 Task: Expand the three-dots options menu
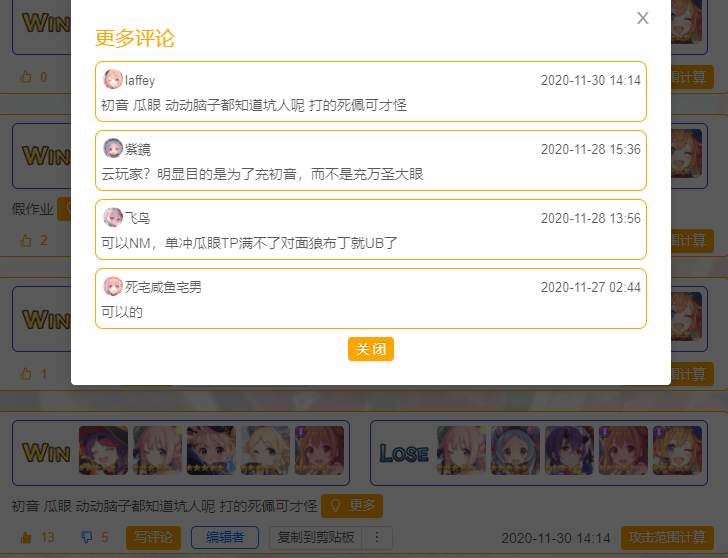(377, 538)
